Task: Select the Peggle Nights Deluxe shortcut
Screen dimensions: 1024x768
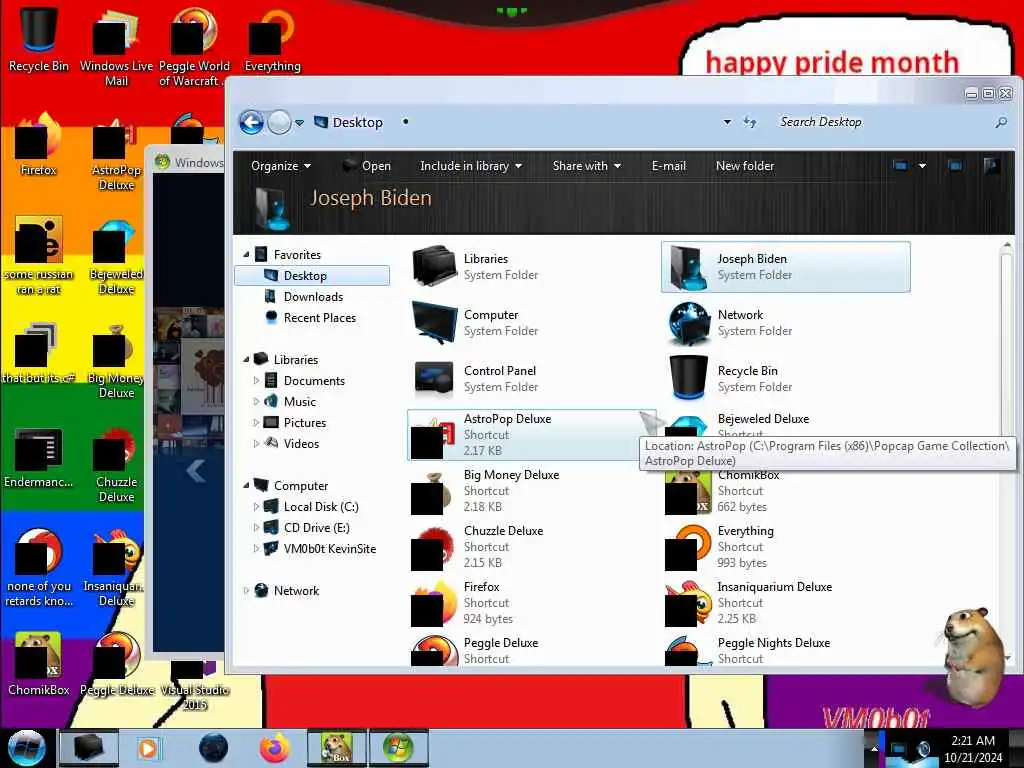Action: (x=786, y=650)
